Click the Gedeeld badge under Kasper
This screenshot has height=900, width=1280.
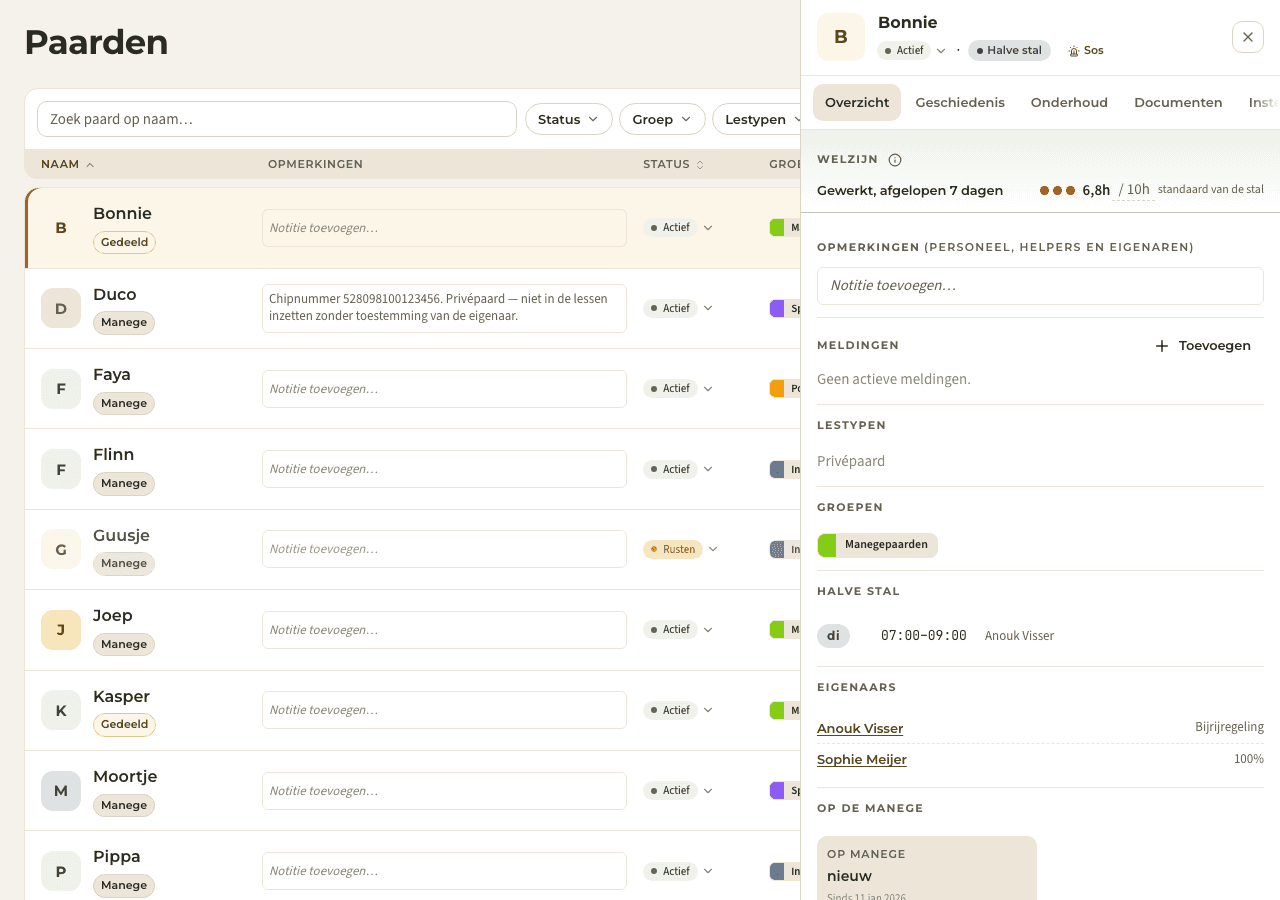coord(124,724)
